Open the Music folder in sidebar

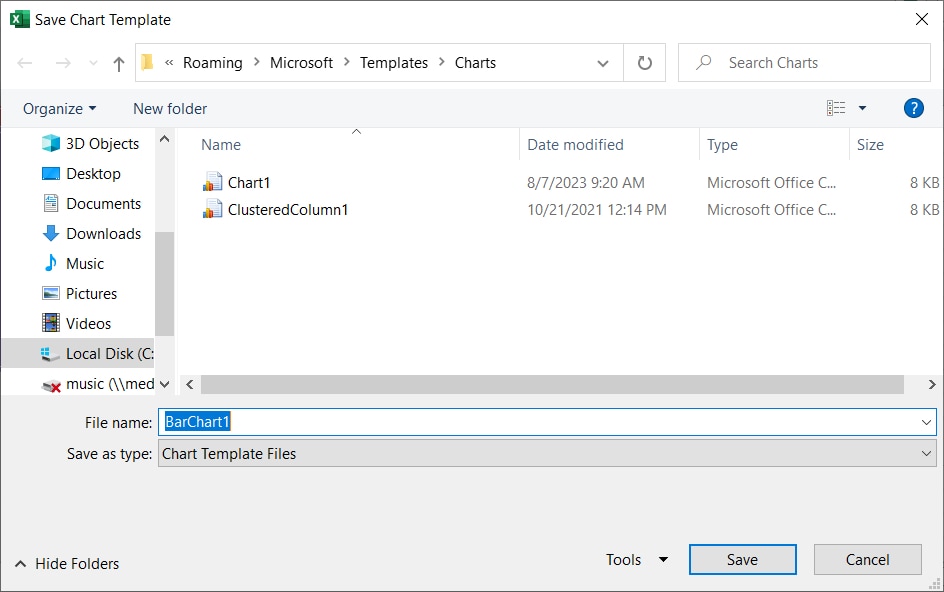coord(85,264)
